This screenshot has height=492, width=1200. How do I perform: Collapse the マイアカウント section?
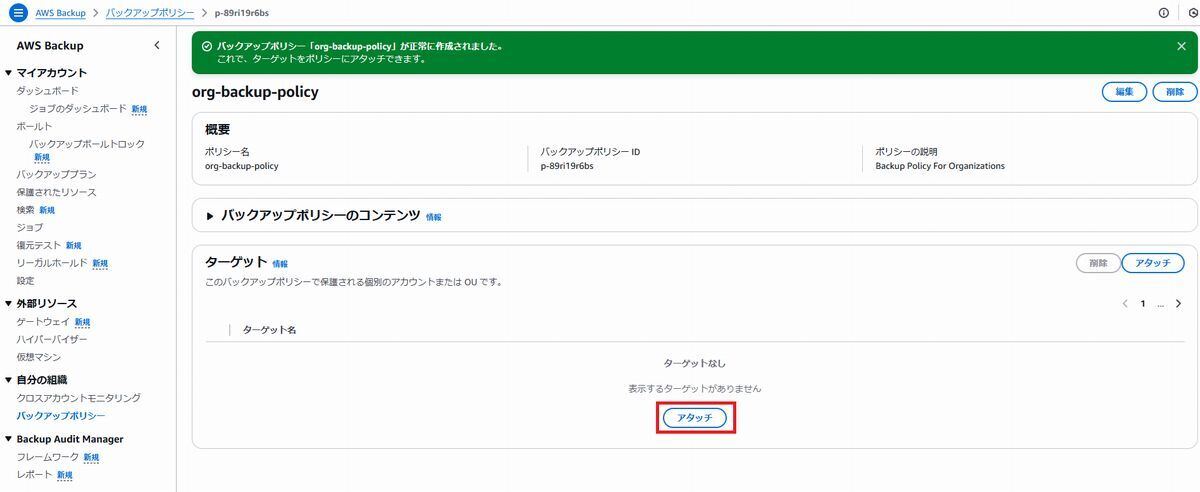8,73
